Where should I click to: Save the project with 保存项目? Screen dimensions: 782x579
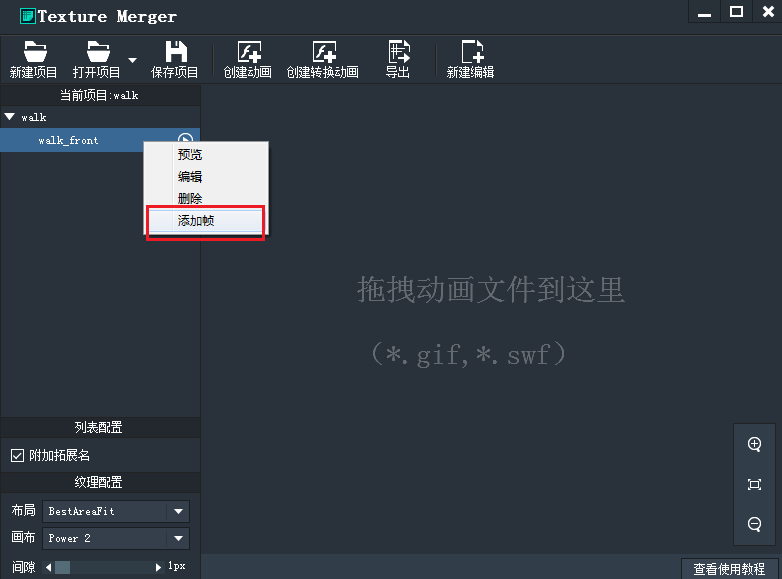point(175,59)
